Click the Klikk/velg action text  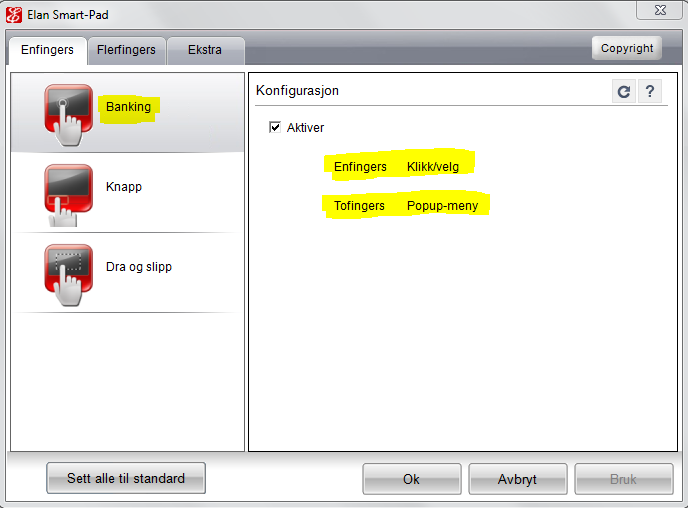click(433, 167)
